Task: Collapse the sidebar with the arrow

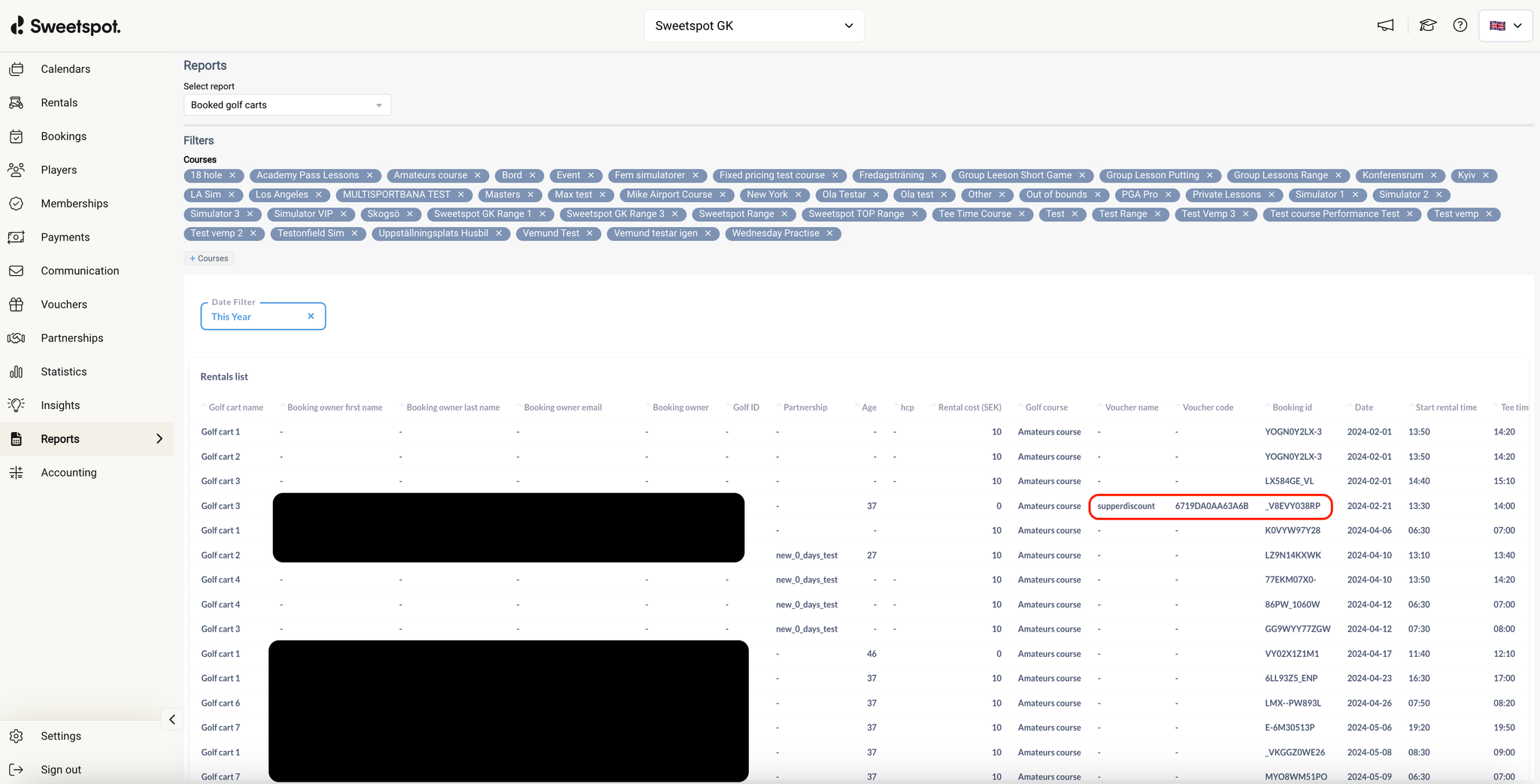Action: point(172,720)
